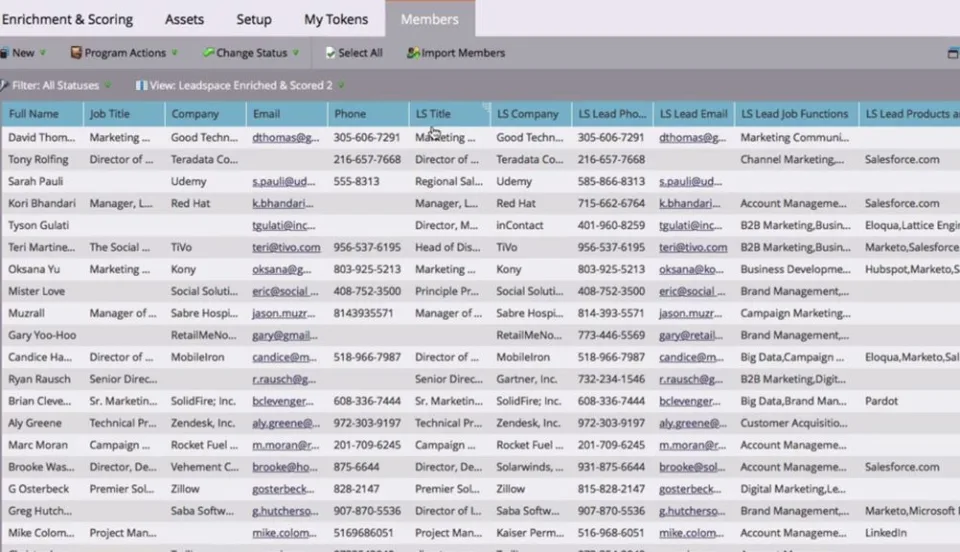Click phone number 8143935571

[363, 313]
